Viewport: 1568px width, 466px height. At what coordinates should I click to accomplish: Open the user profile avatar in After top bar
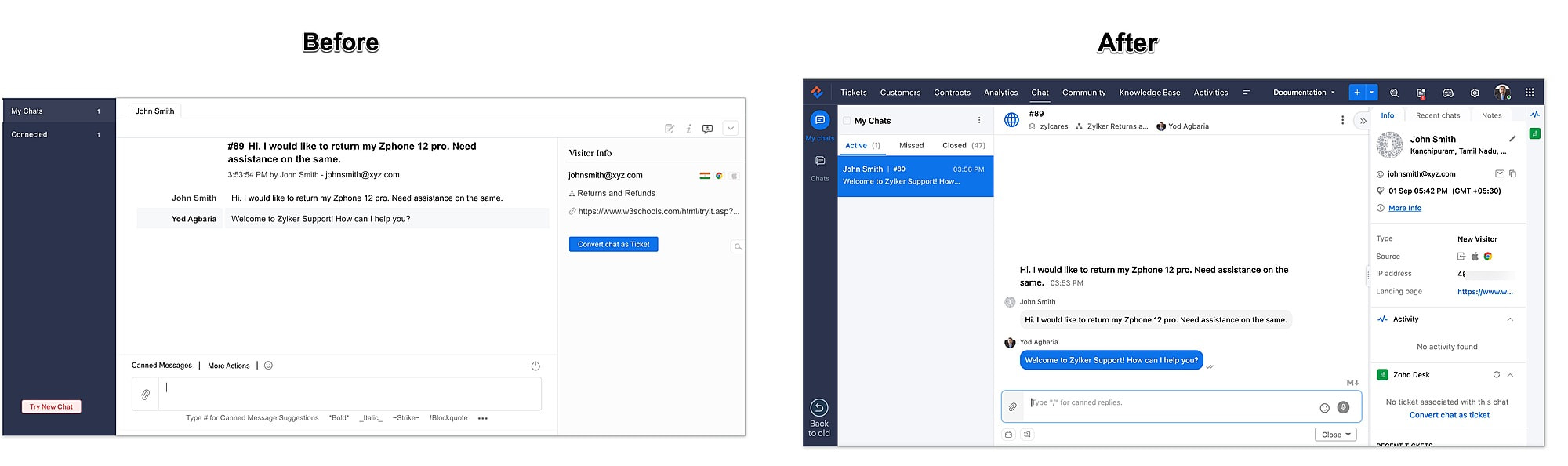click(x=1502, y=93)
